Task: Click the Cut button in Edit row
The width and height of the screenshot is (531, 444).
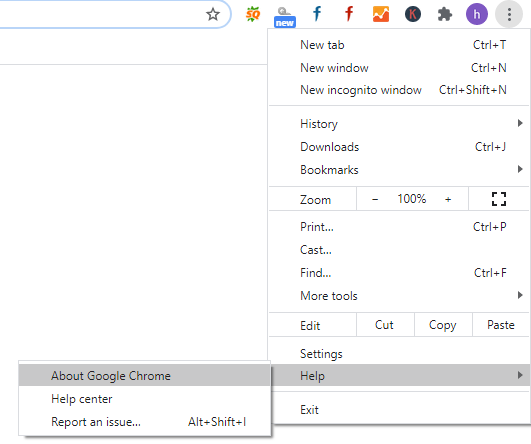Action: [385, 325]
